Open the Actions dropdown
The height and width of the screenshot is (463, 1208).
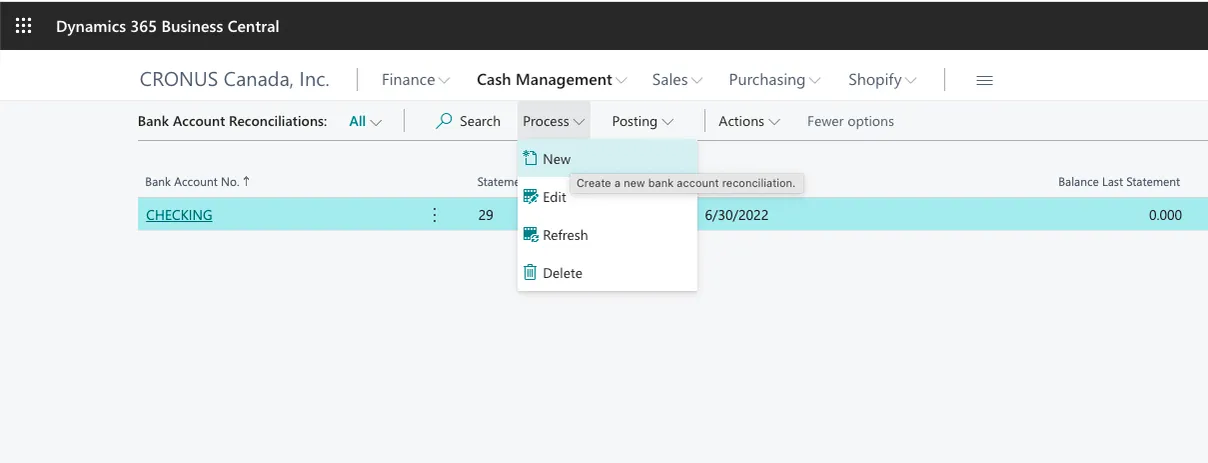(x=748, y=121)
